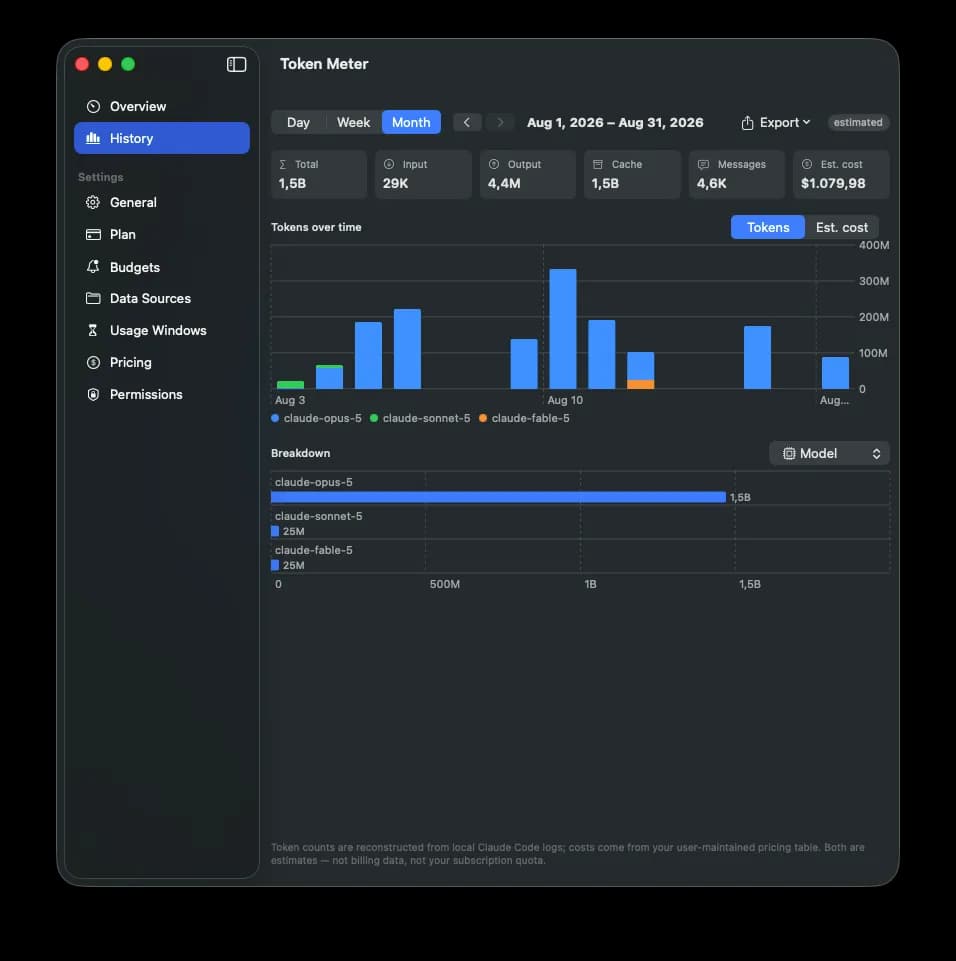This screenshot has height=961, width=956.
Task: Click the red close window button
Action: pyautogui.click(x=82, y=64)
